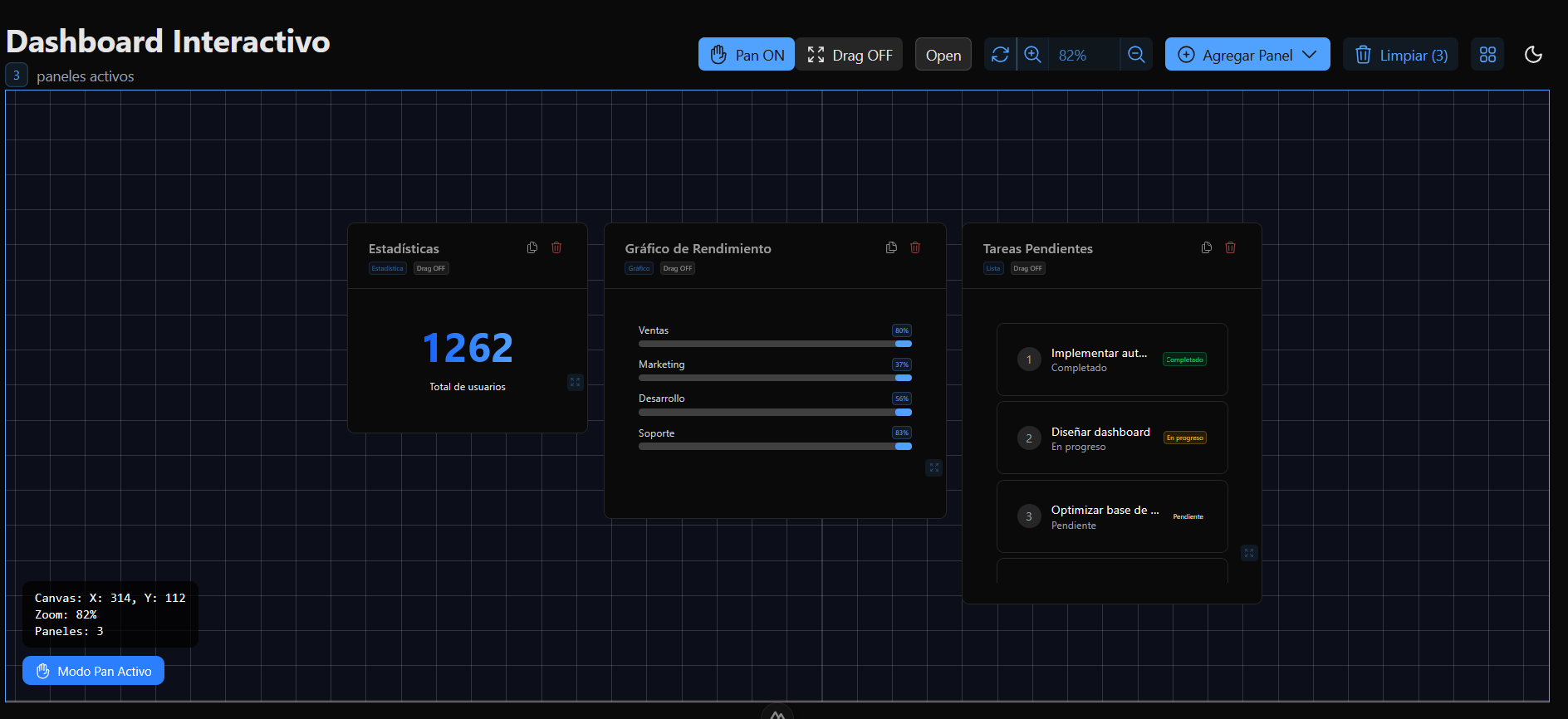Toggle the Drag OFF mode button
1568x719 pixels.
coord(850,55)
